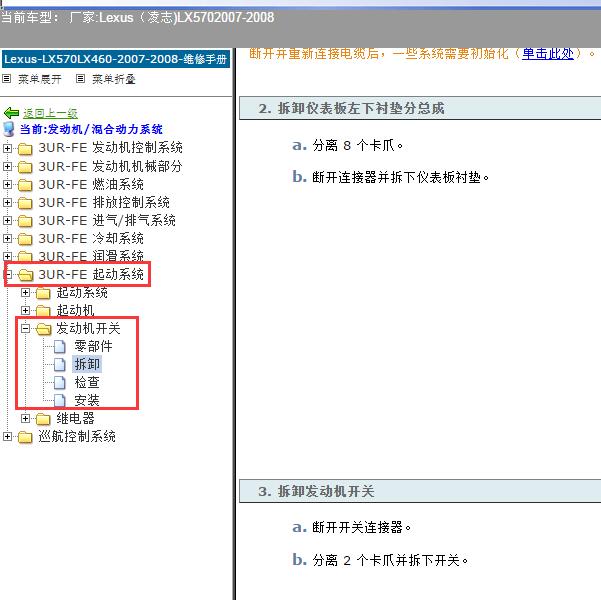Click the open folder icon for 3UR-FE 起动系统
The height and width of the screenshot is (600, 601).
(26, 275)
